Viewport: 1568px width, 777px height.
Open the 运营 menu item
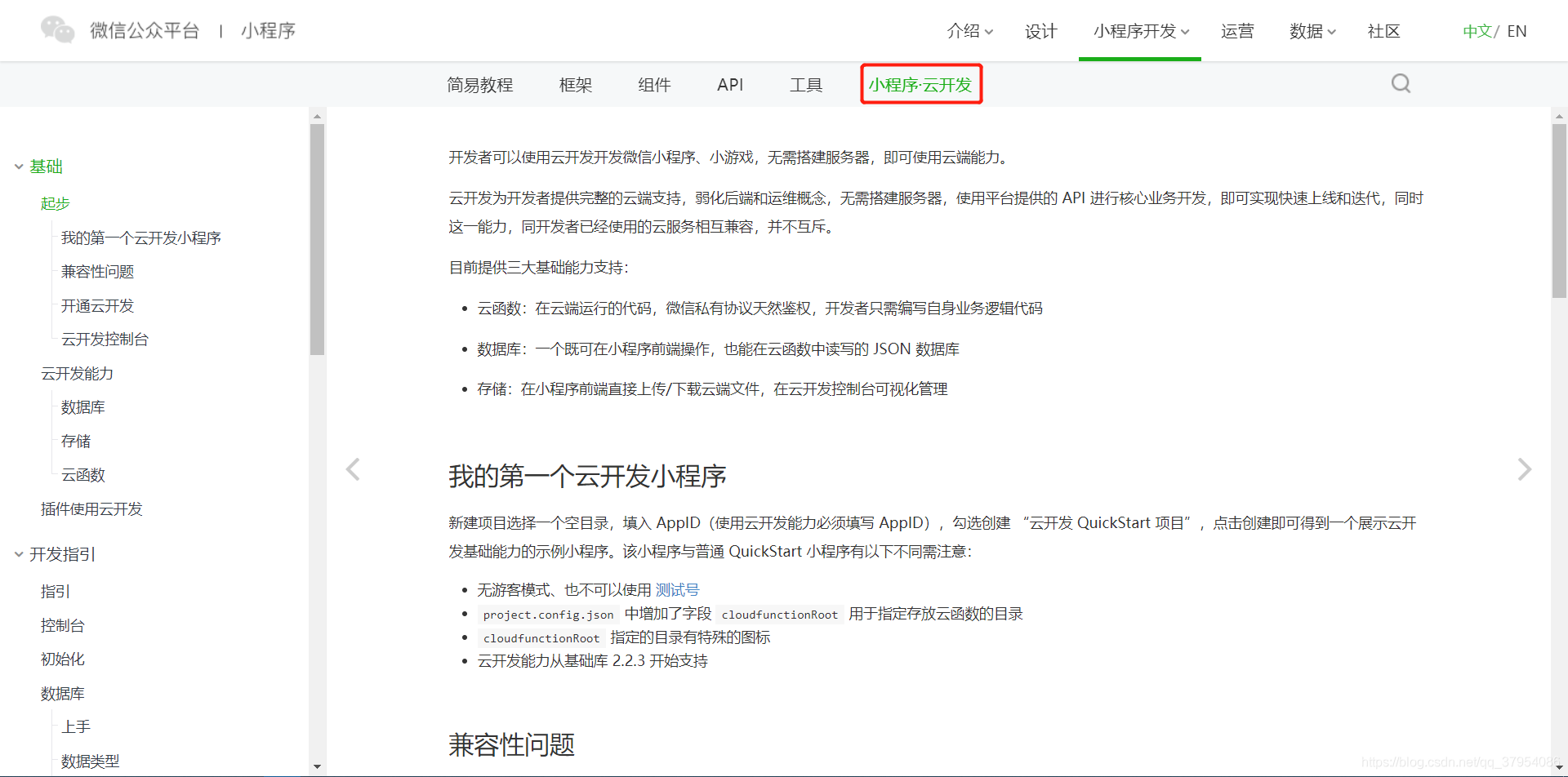pos(1237,31)
